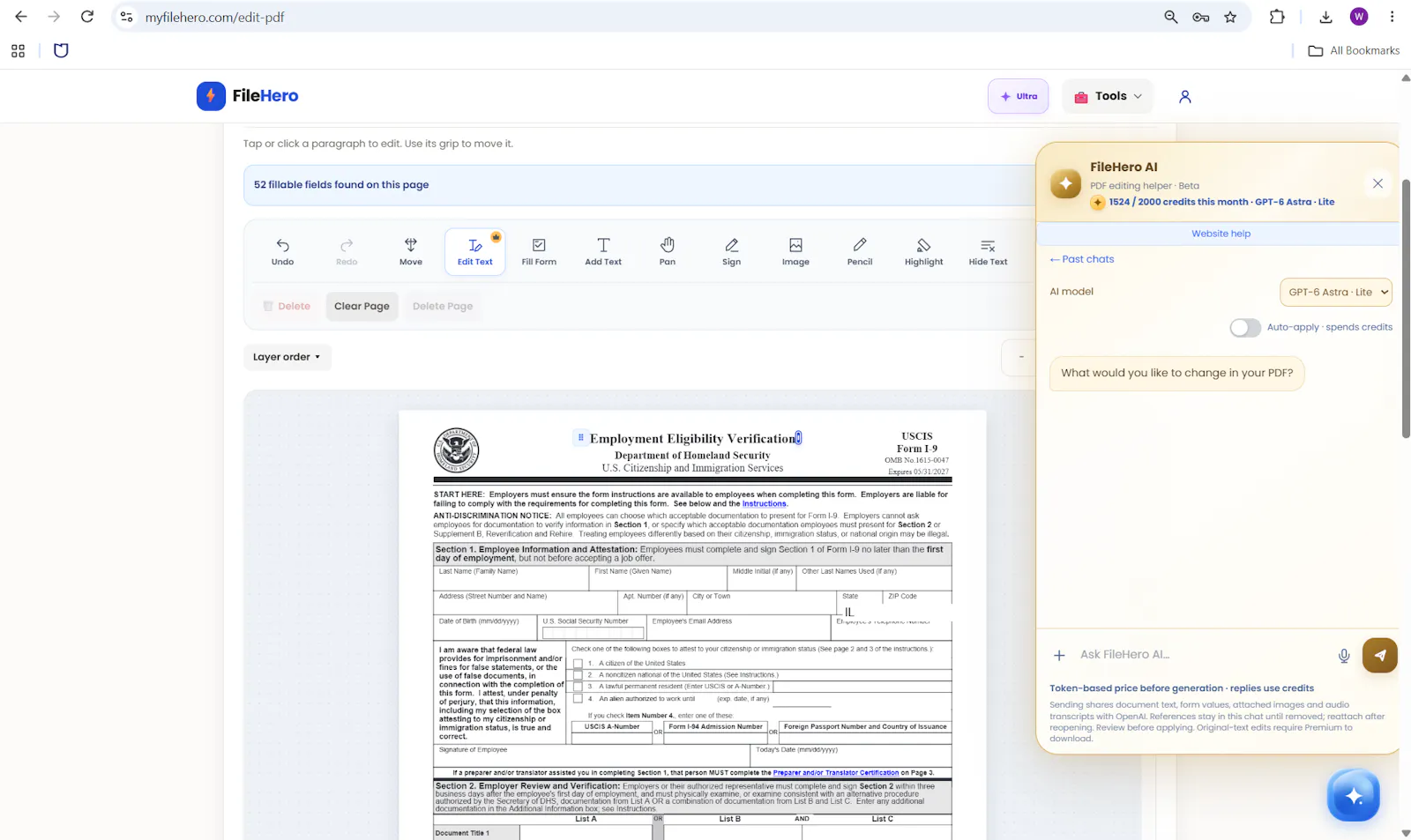Select the Fill Form tool
This screenshot has height=840, width=1411.
point(539,251)
